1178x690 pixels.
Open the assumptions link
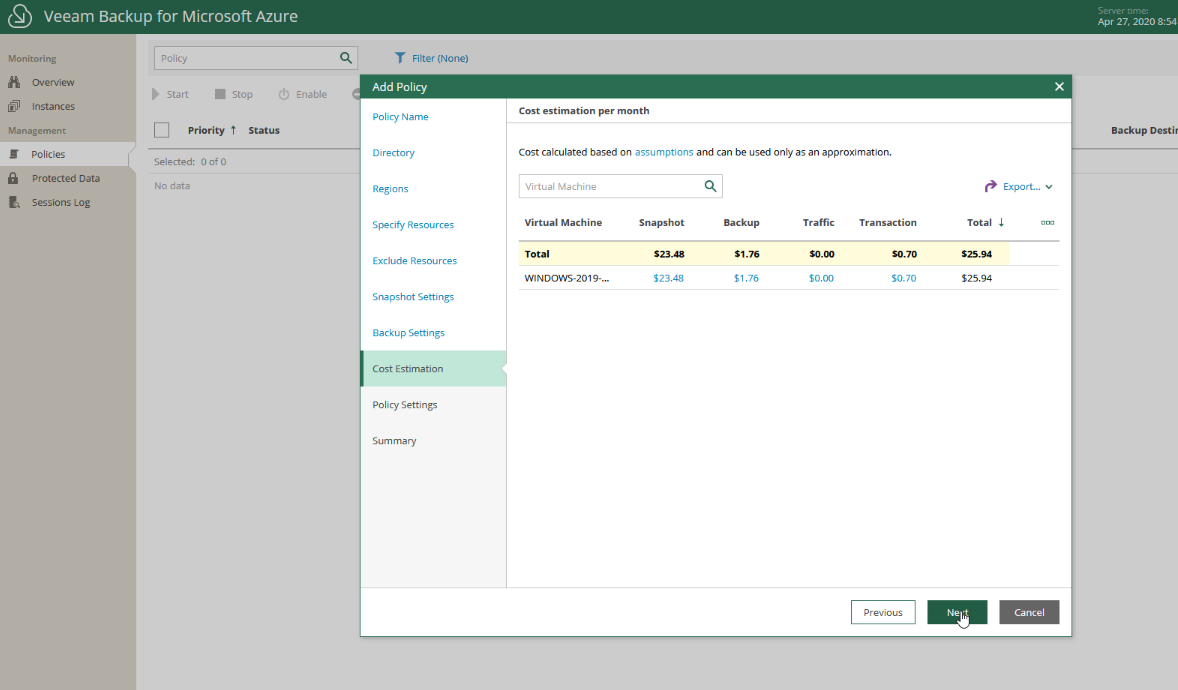(x=664, y=152)
